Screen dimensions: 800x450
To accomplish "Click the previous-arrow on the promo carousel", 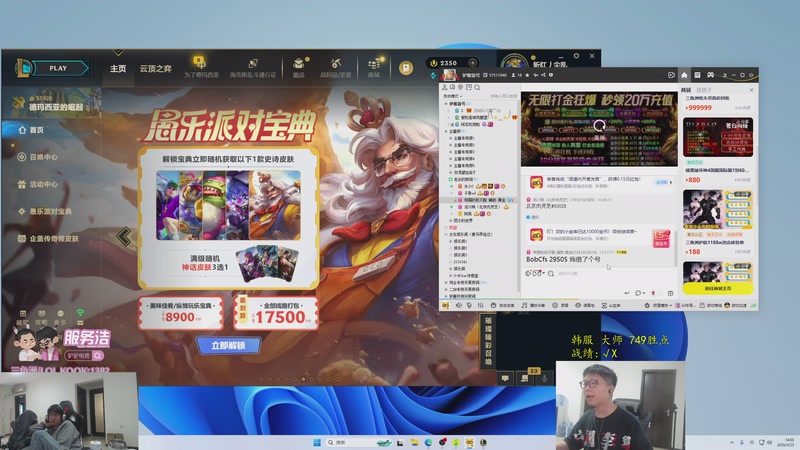I will tap(123, 236).
